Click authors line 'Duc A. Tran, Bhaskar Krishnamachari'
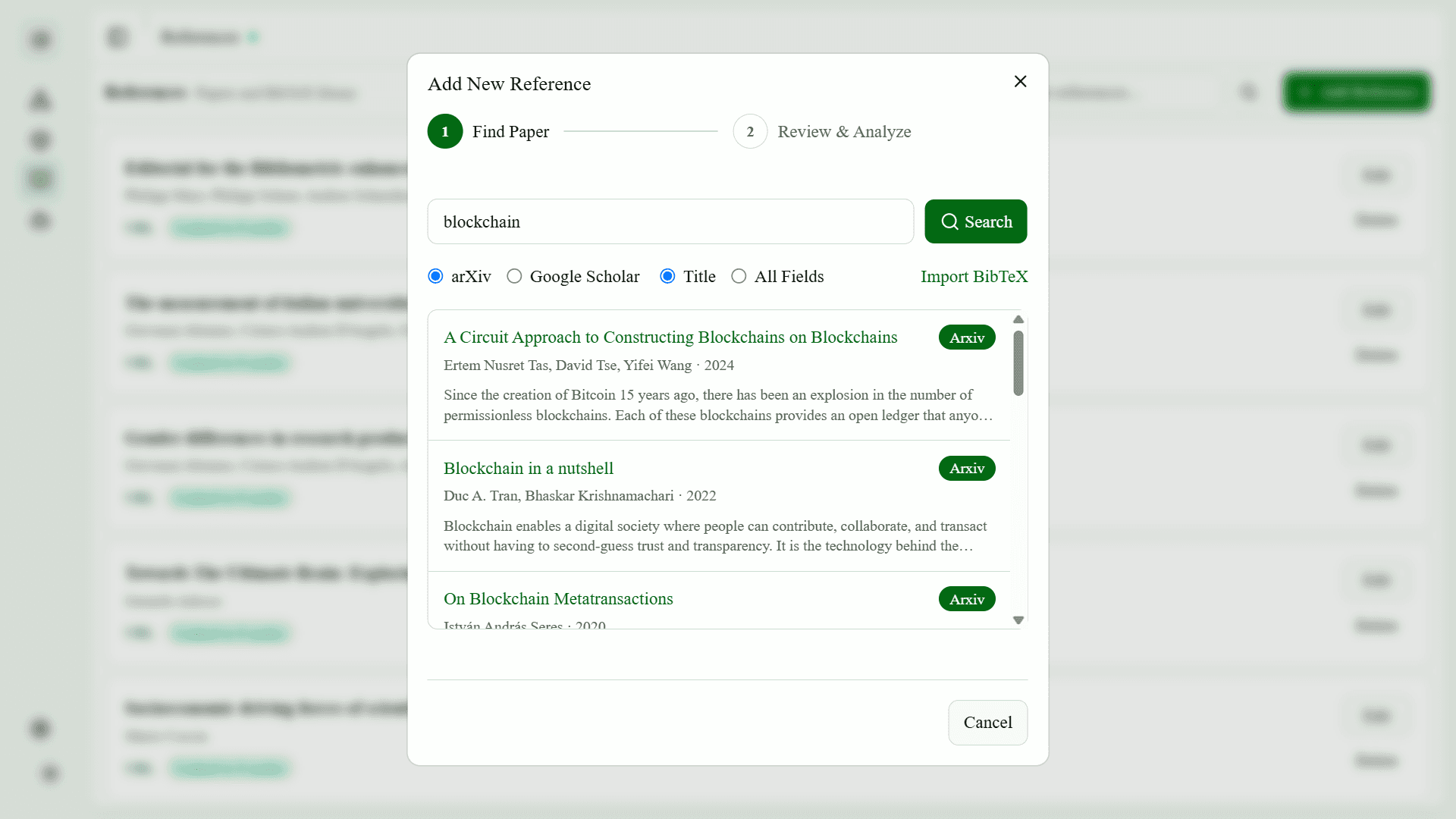Image resolution: width=1456 pixels, height=819 pixels. [579, 495]
